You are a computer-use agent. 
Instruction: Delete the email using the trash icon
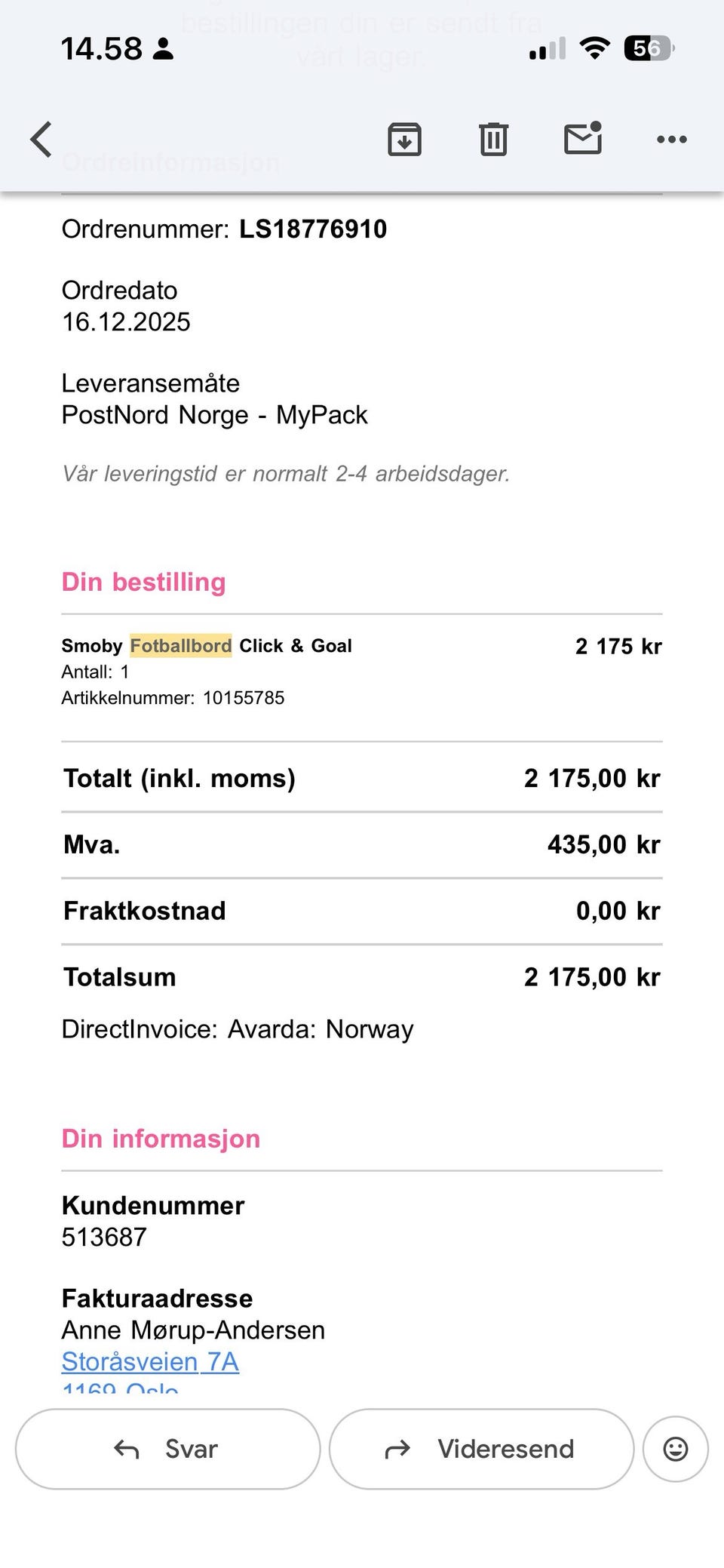(494, 140)
